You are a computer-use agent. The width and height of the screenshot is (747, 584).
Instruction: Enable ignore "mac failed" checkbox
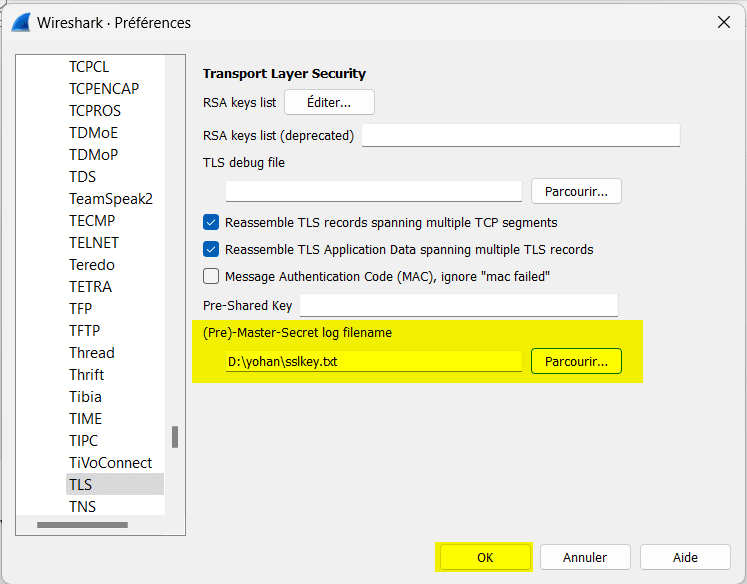[211, 276]
